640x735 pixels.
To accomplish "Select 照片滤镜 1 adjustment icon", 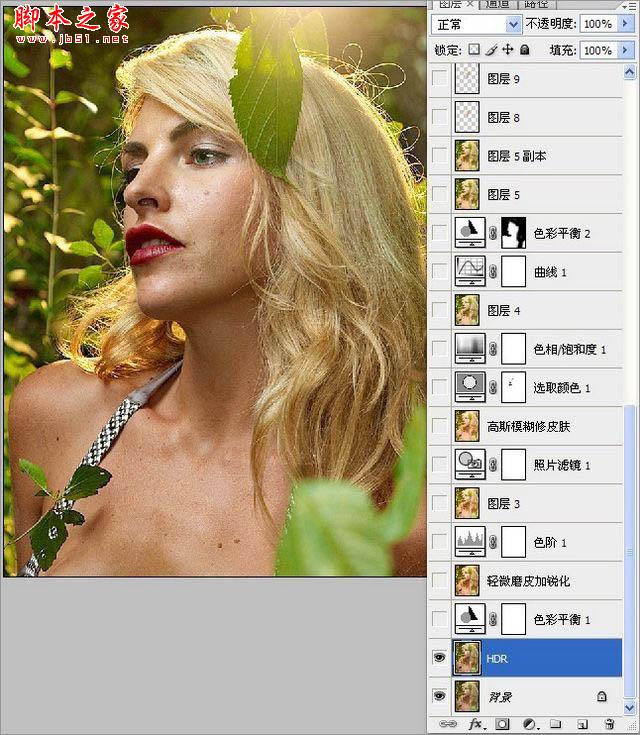I will [x=470, y=464].
